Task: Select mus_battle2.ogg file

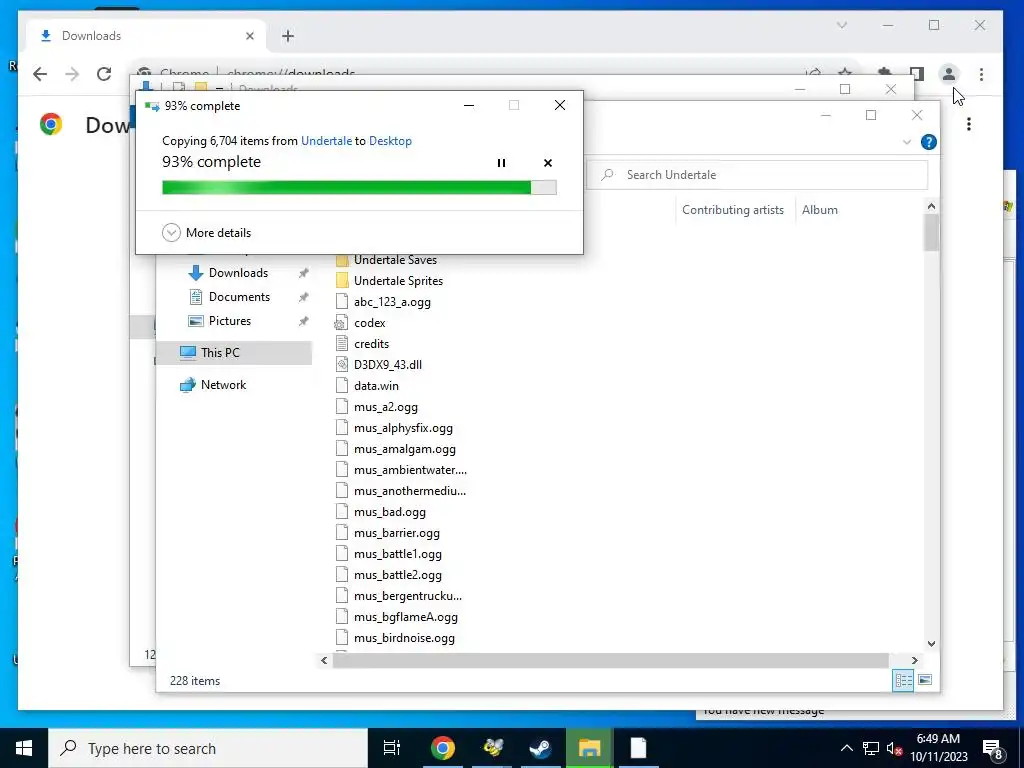Action: click(x=397, y=575)
